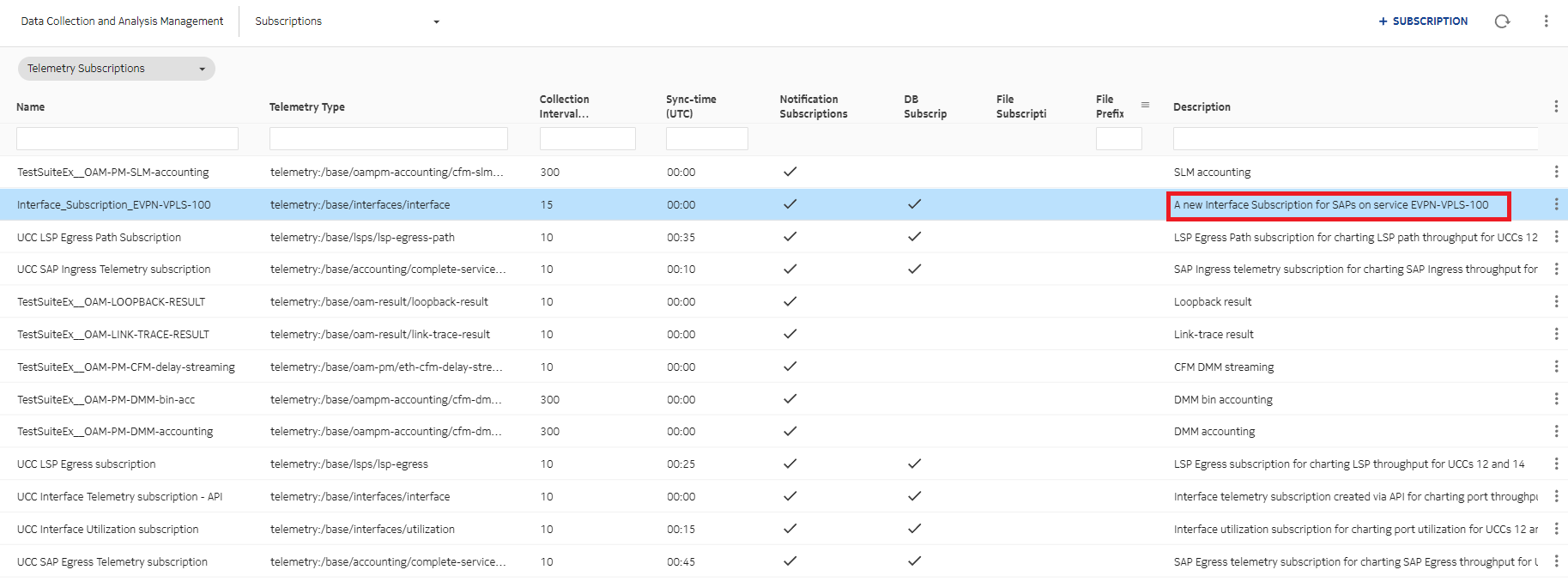Viewport: 1568px width, 582px height.
Task: Open row actions for UCC LSP Egress subscription
Action: click(x=1555, y=464)
